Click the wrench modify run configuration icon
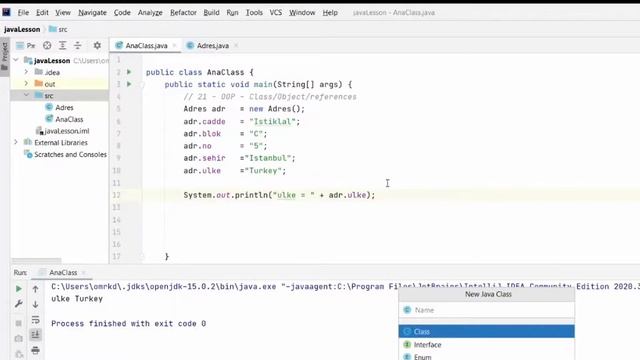 pos(19,304)
